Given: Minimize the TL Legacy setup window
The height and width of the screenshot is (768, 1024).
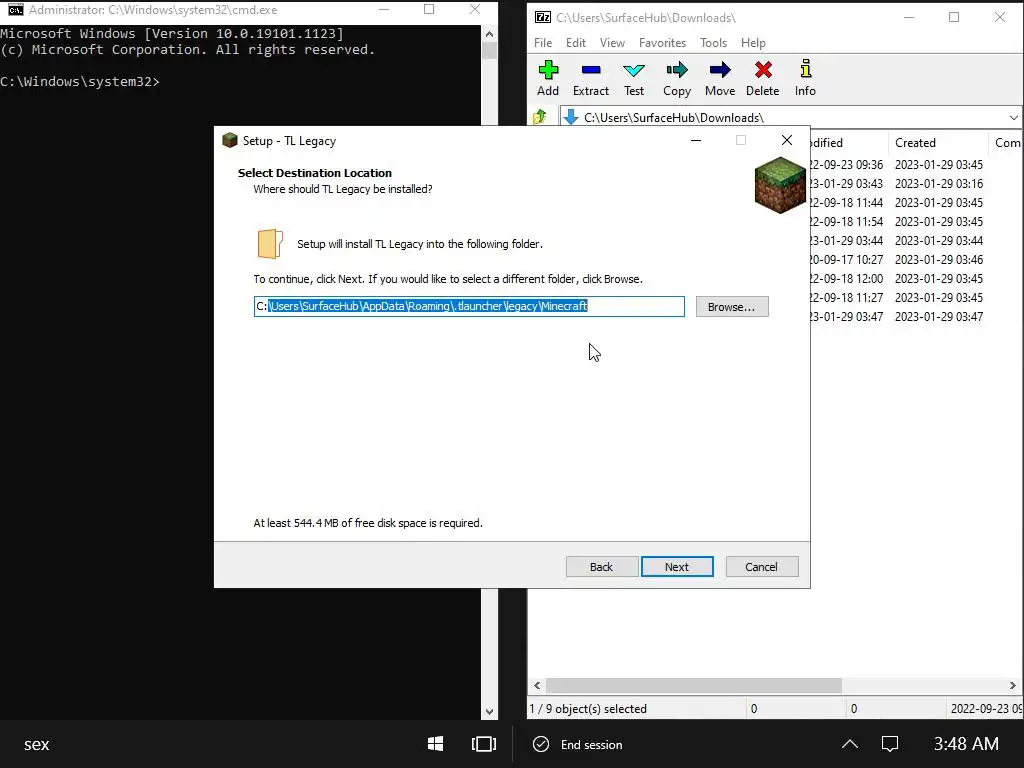Looking at the screenshot, I should [x=696, y=140].
